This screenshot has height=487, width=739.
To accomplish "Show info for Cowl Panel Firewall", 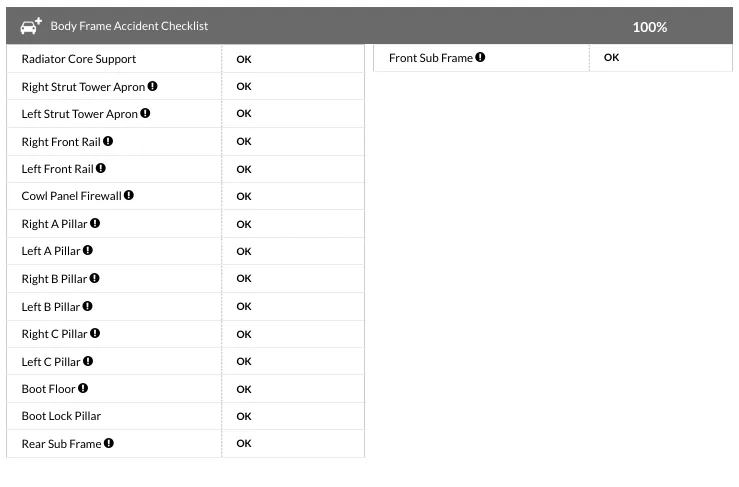I will (129, 196).
